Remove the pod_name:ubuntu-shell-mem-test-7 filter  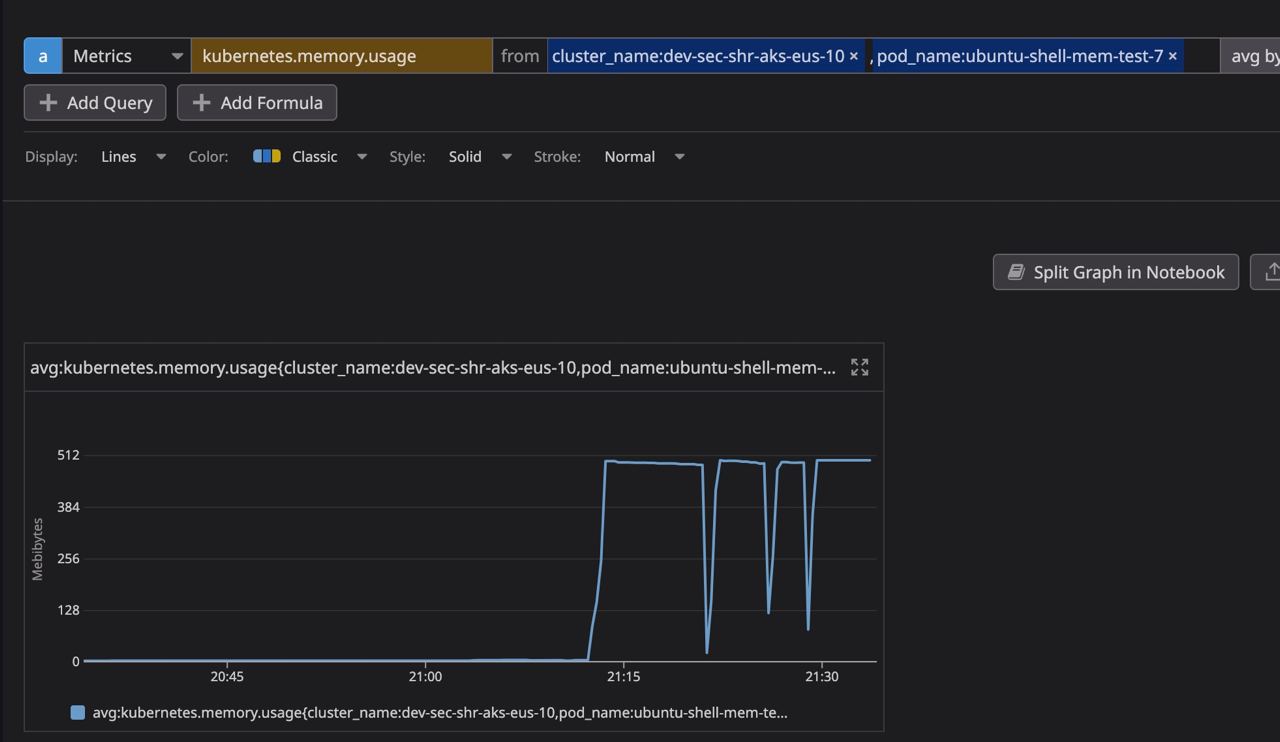1172,56
